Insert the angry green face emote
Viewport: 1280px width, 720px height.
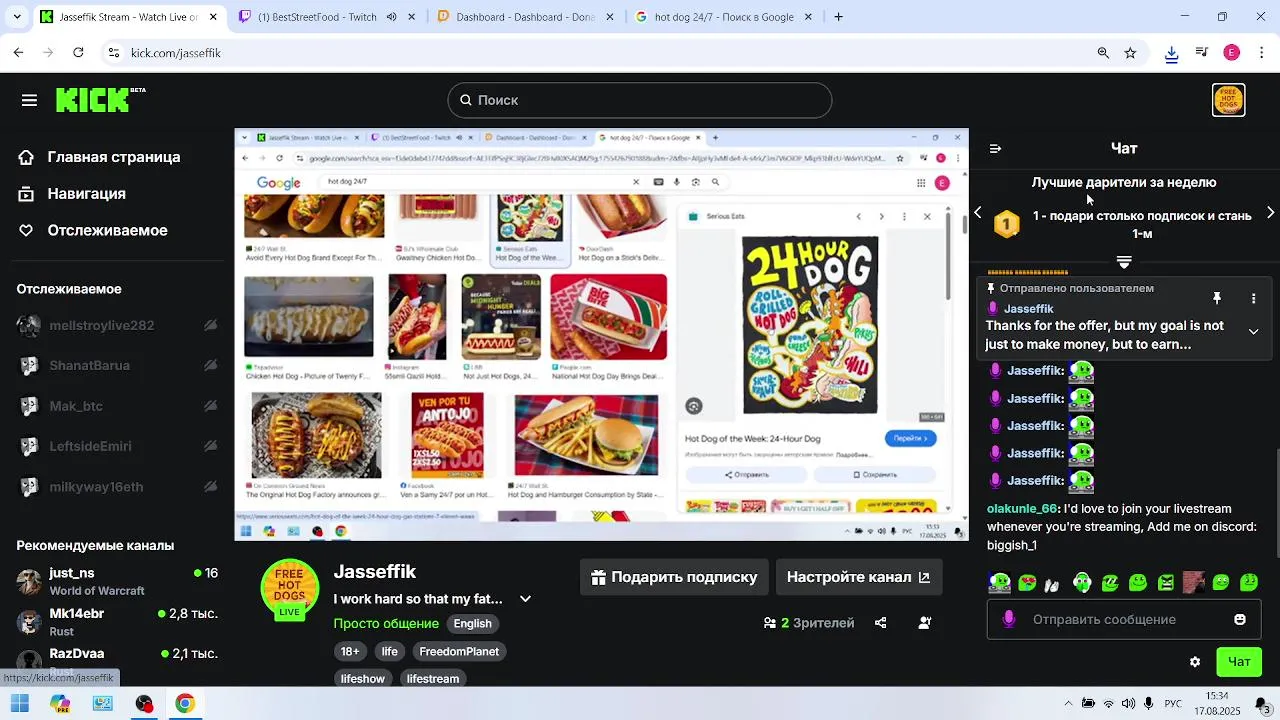pyautogui.click(x=1166, y=582)
